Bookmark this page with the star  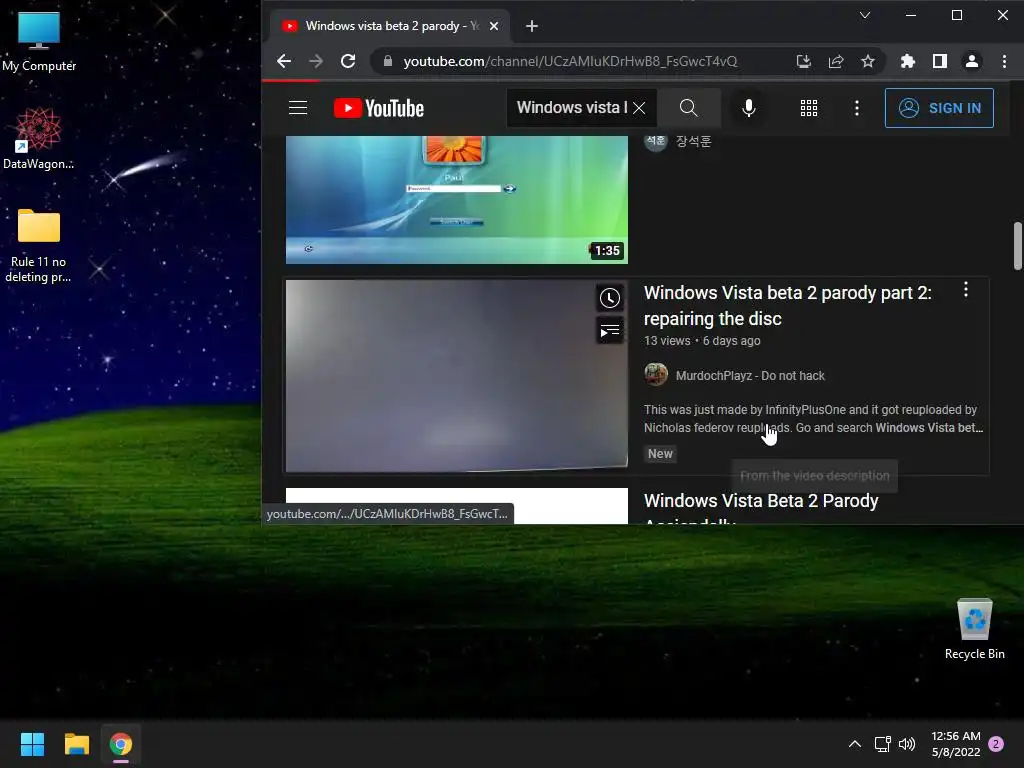[x=867, y=61]
